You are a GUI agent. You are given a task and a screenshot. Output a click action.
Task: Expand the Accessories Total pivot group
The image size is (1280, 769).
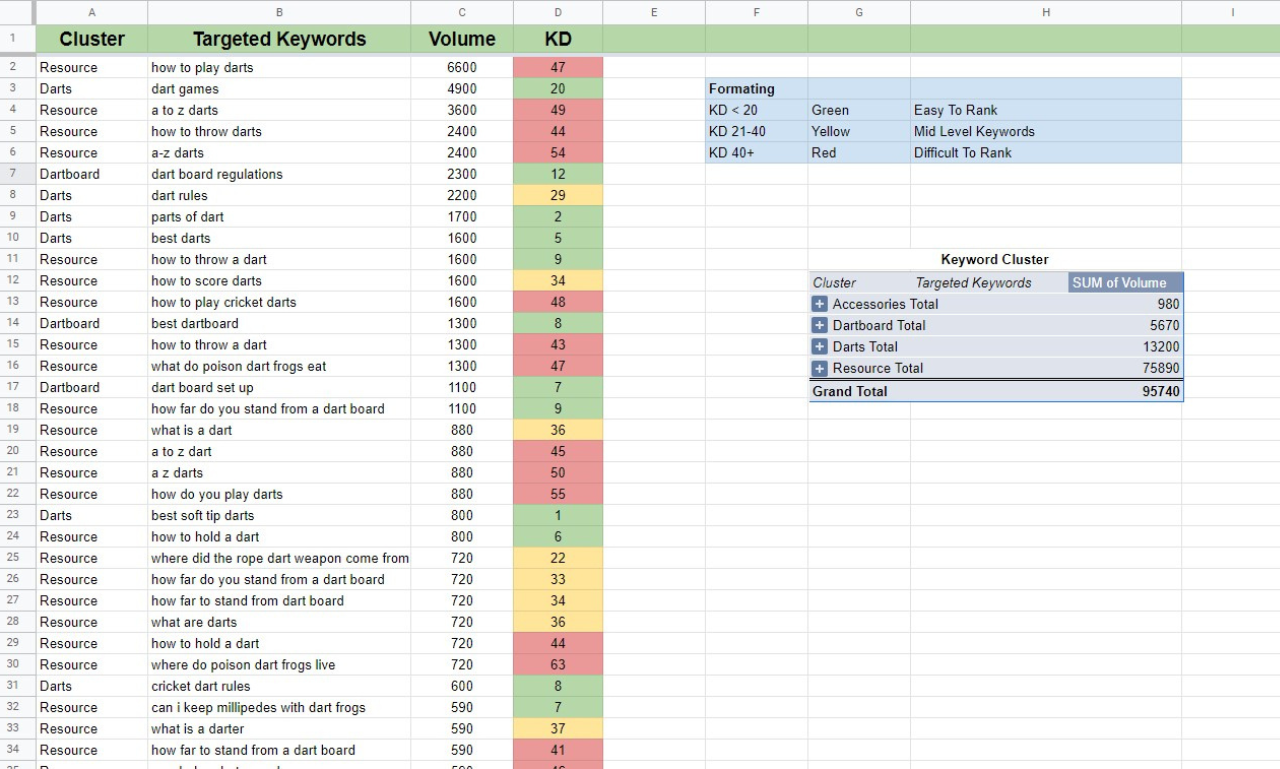(820, 304)
